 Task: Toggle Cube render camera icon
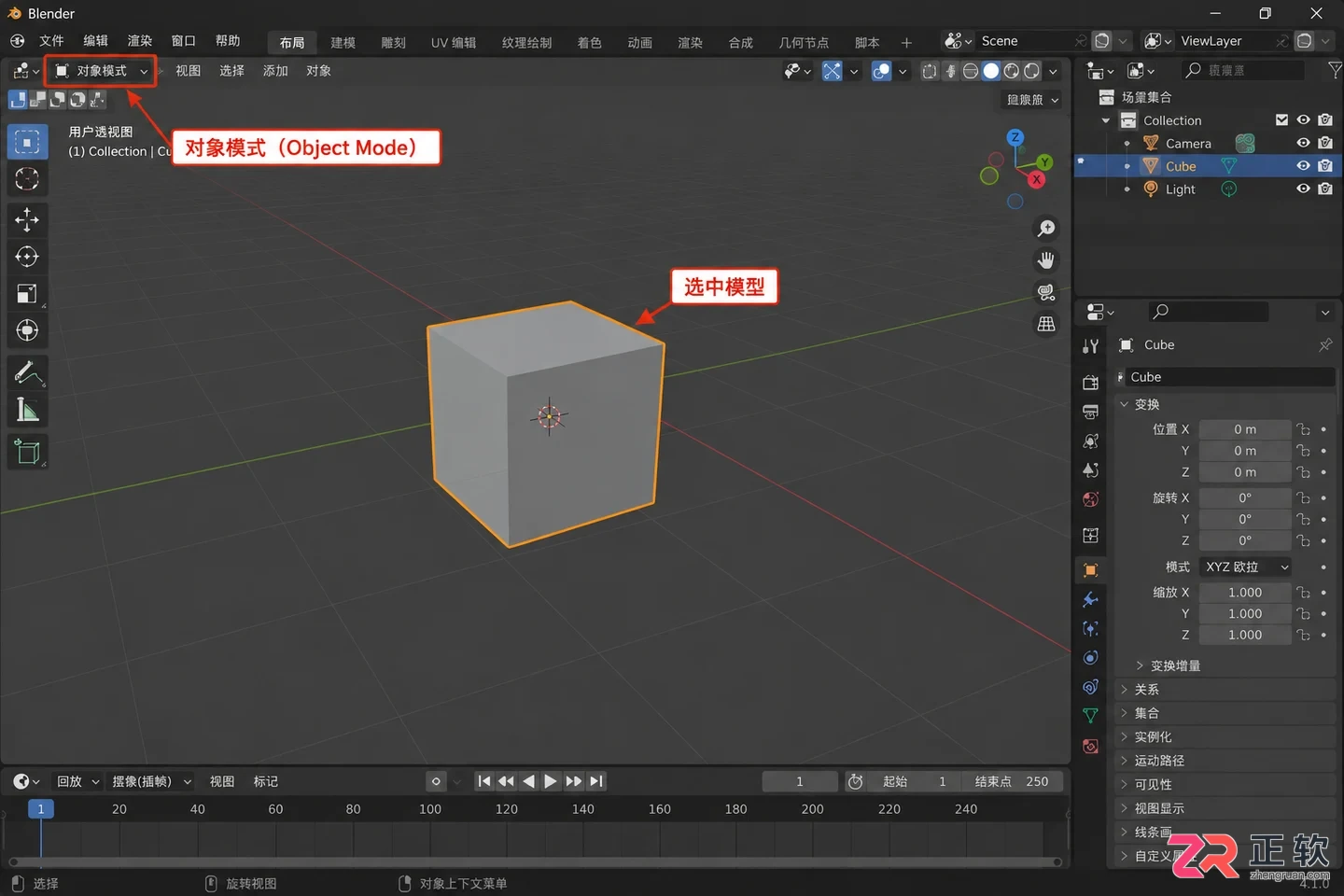point(1325,165)
